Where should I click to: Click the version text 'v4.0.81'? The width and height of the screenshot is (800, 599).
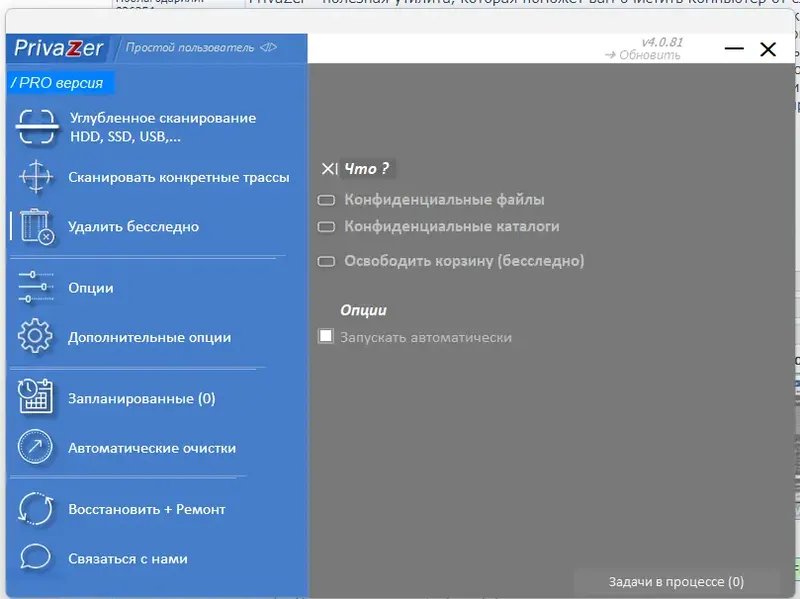coord(662,42)
